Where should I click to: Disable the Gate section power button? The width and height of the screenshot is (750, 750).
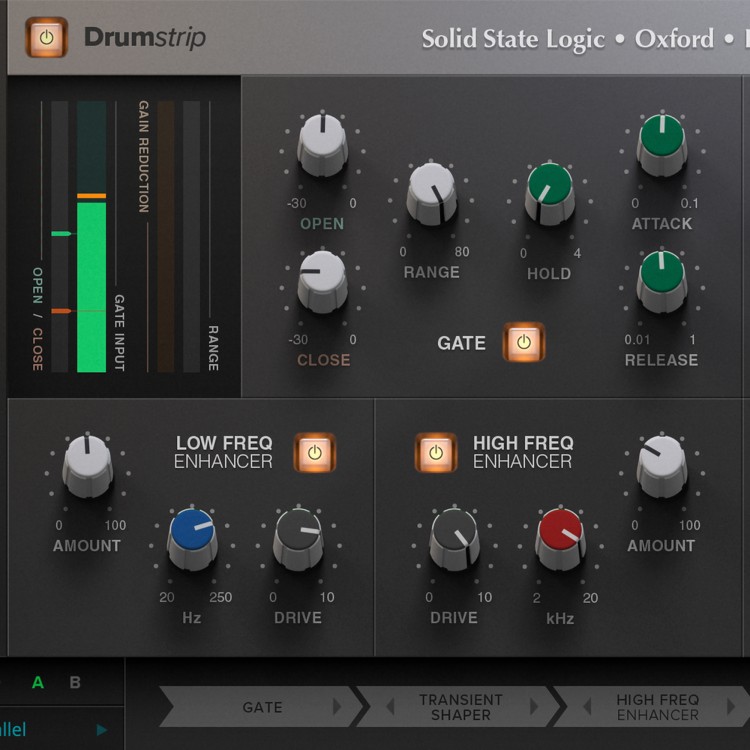(523, 343)
